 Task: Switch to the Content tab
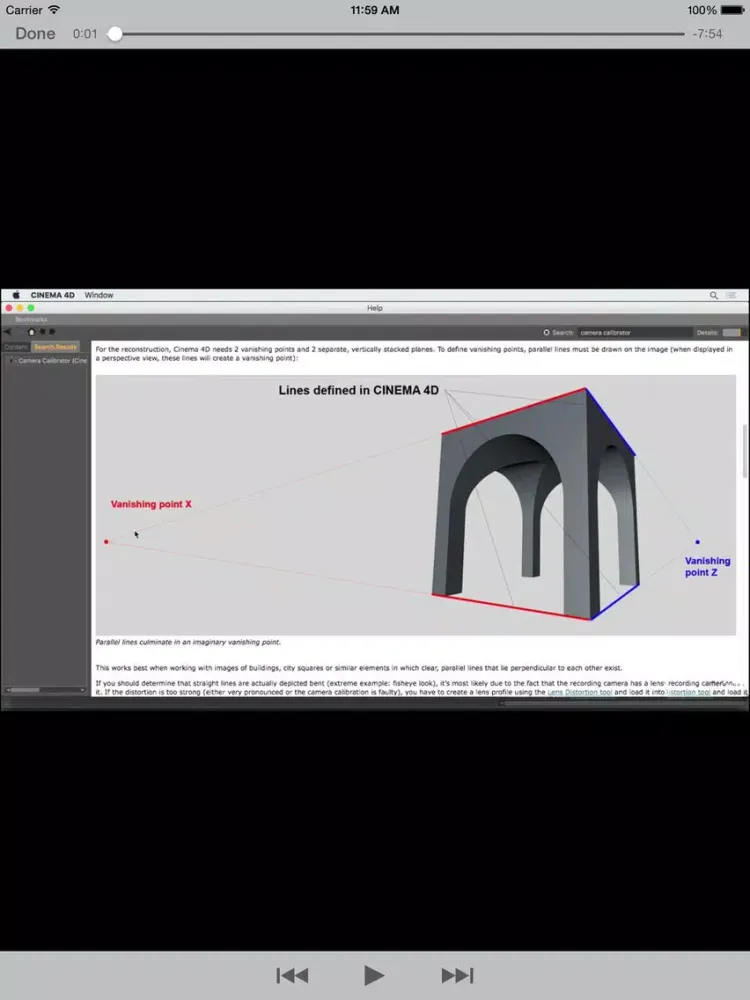[15, 347]
